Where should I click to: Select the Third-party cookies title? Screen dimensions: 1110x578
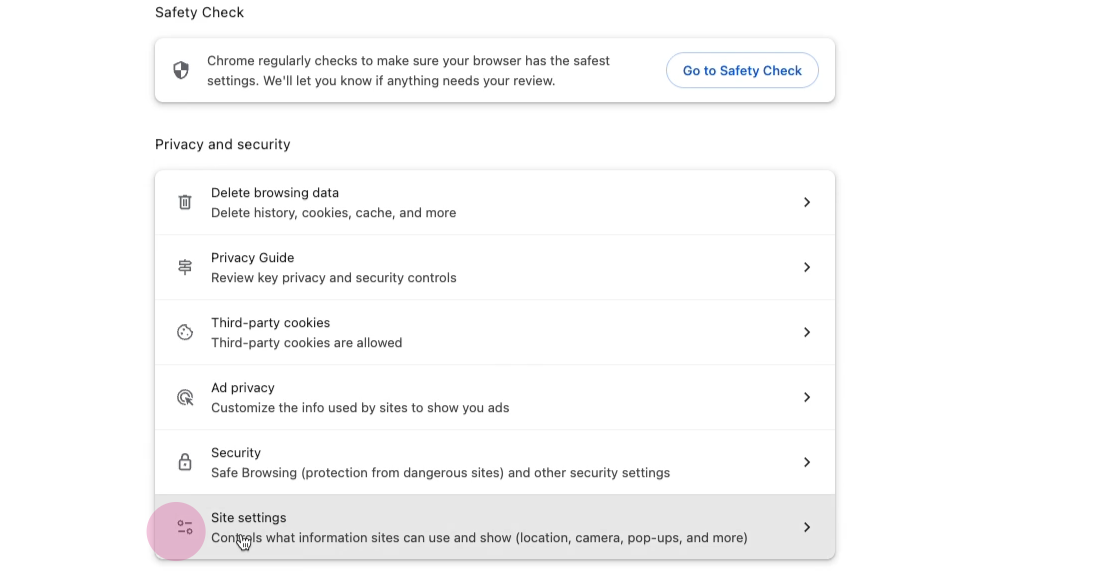point(270,323)
